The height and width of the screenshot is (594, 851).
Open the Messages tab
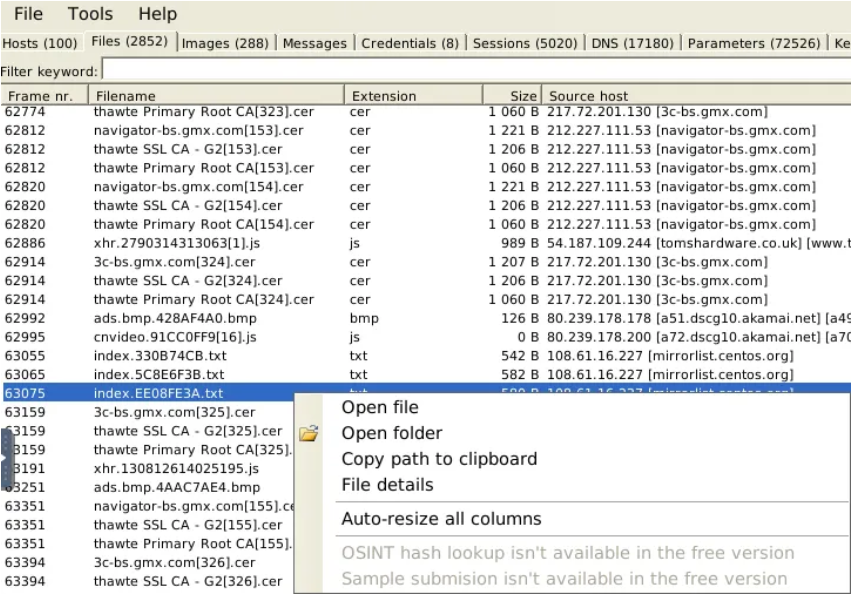[x=315, y=43]
